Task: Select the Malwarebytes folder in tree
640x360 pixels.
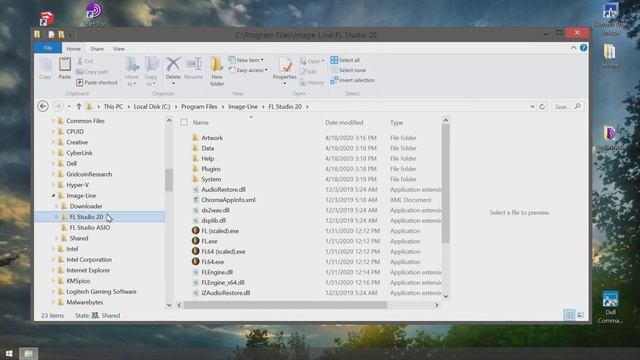Action: tap(84, 302)
